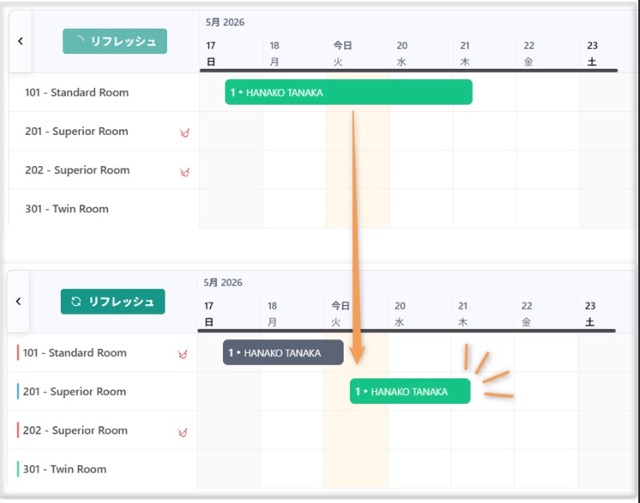This screenshot has width=640, height=503.
Task: Click the refresh arrows icon in lower リフレッシュ button
Action: tap(76, 301)
